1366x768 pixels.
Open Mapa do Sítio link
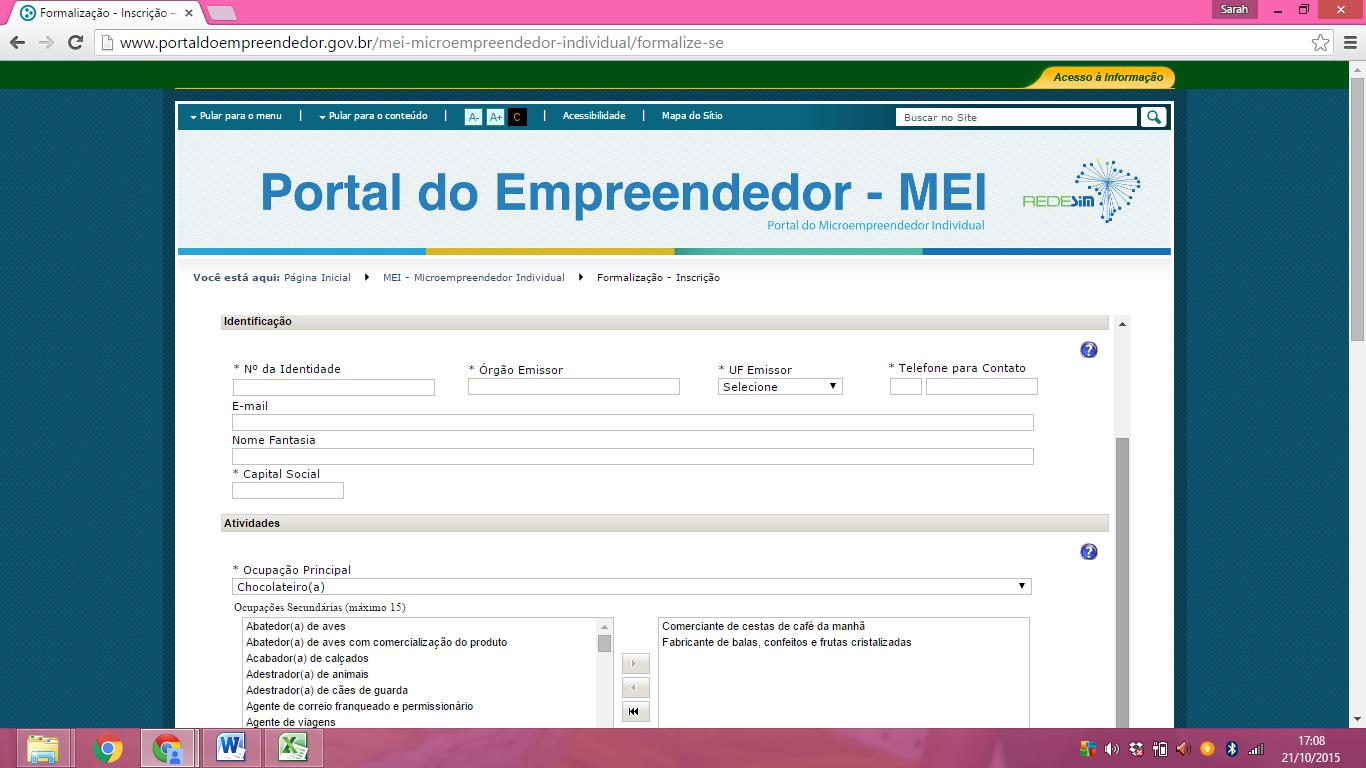692,116
